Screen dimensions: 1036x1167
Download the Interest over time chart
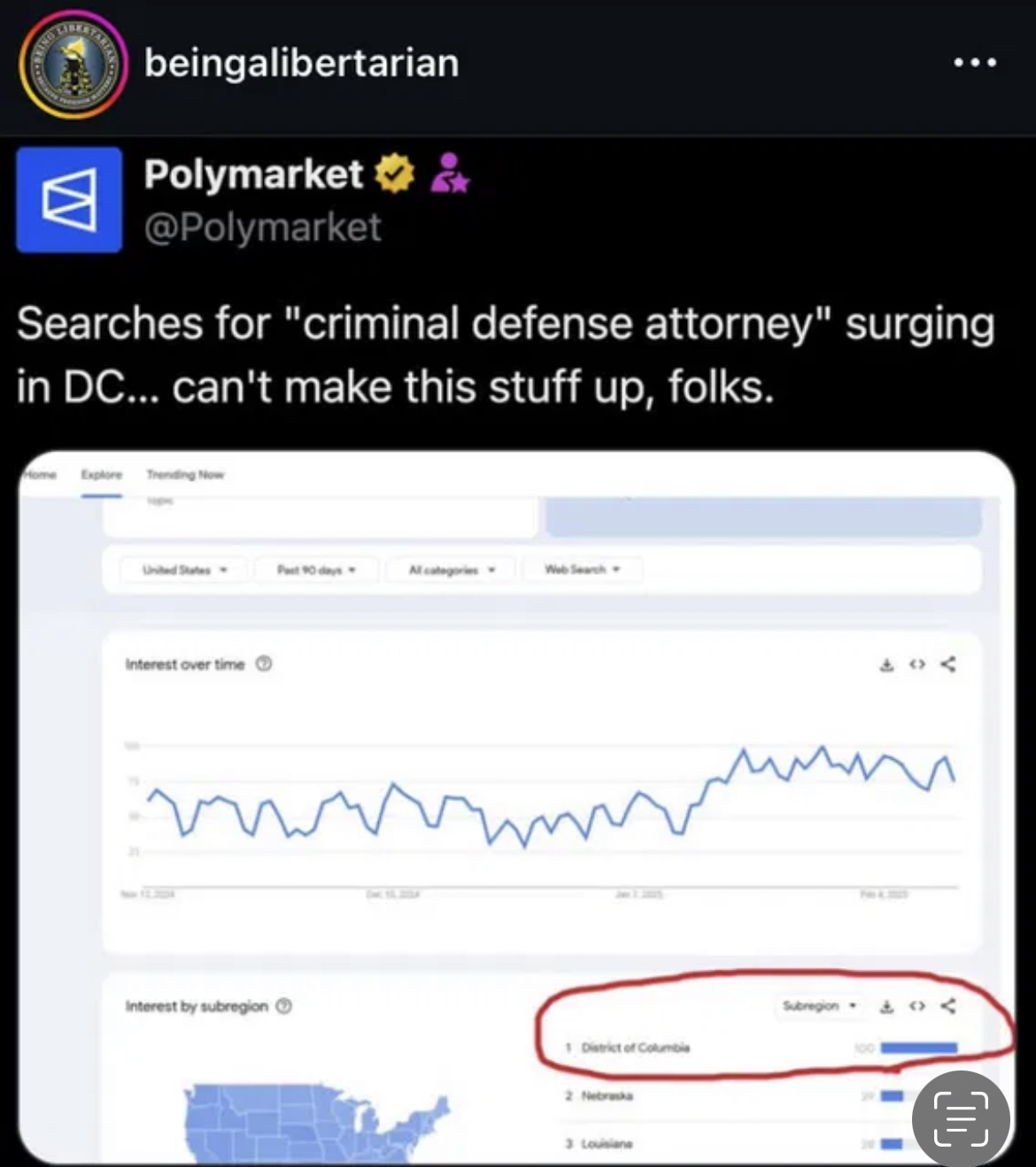pyautogui.click(x=886, y=664)
